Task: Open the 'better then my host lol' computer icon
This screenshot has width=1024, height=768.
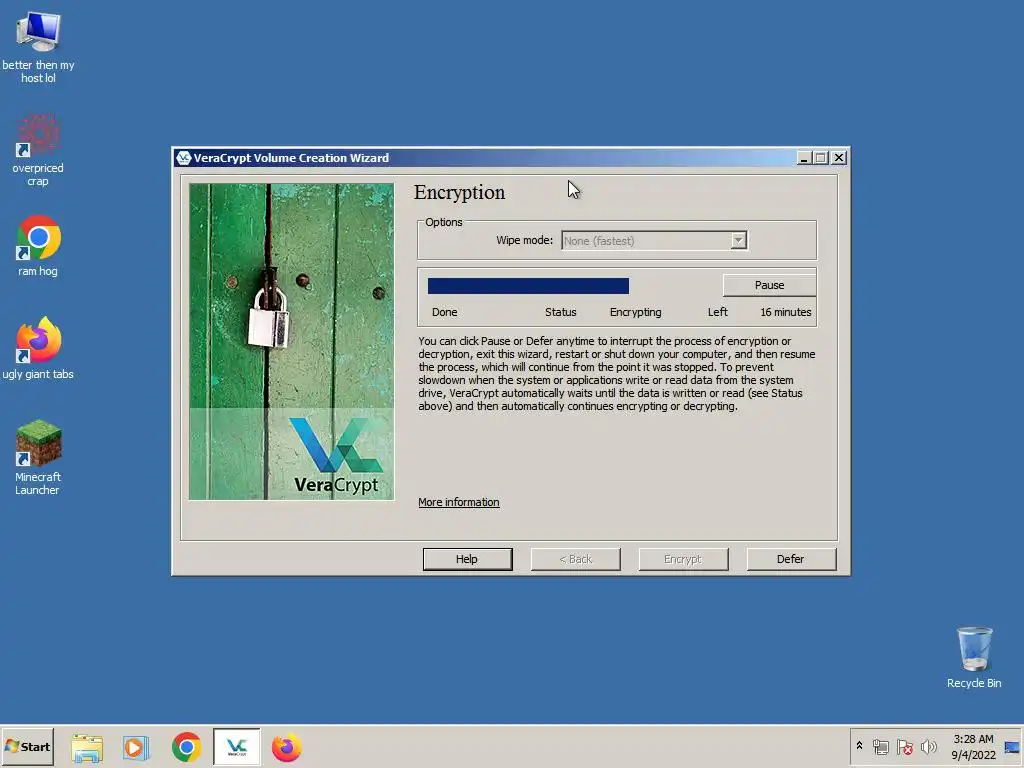Action: [x=38, y=47]
